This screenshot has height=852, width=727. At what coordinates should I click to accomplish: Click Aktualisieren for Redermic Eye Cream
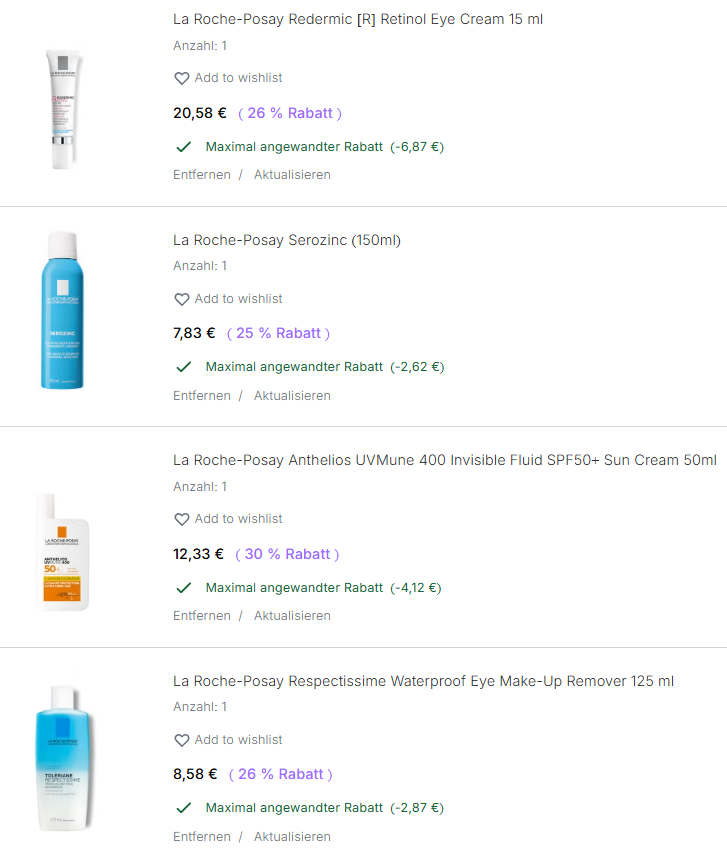(292, 175)
